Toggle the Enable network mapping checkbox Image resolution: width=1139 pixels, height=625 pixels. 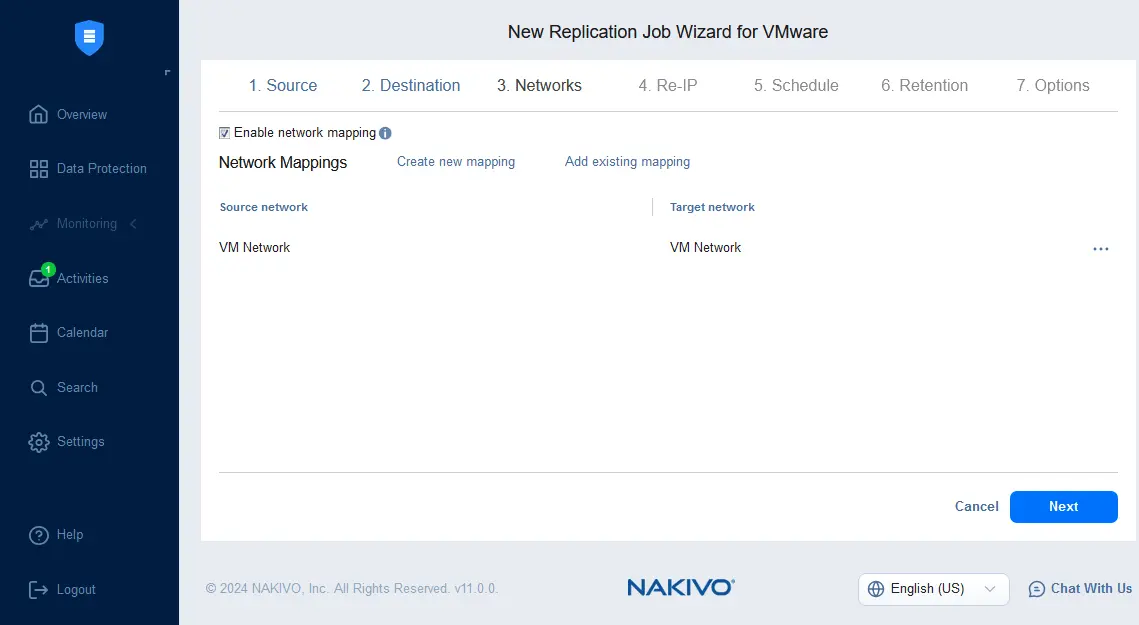[224, 133]
